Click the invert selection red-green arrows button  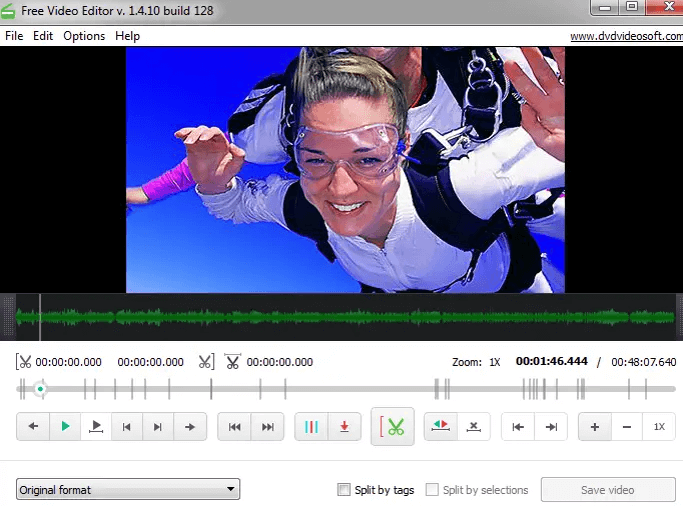440,426
